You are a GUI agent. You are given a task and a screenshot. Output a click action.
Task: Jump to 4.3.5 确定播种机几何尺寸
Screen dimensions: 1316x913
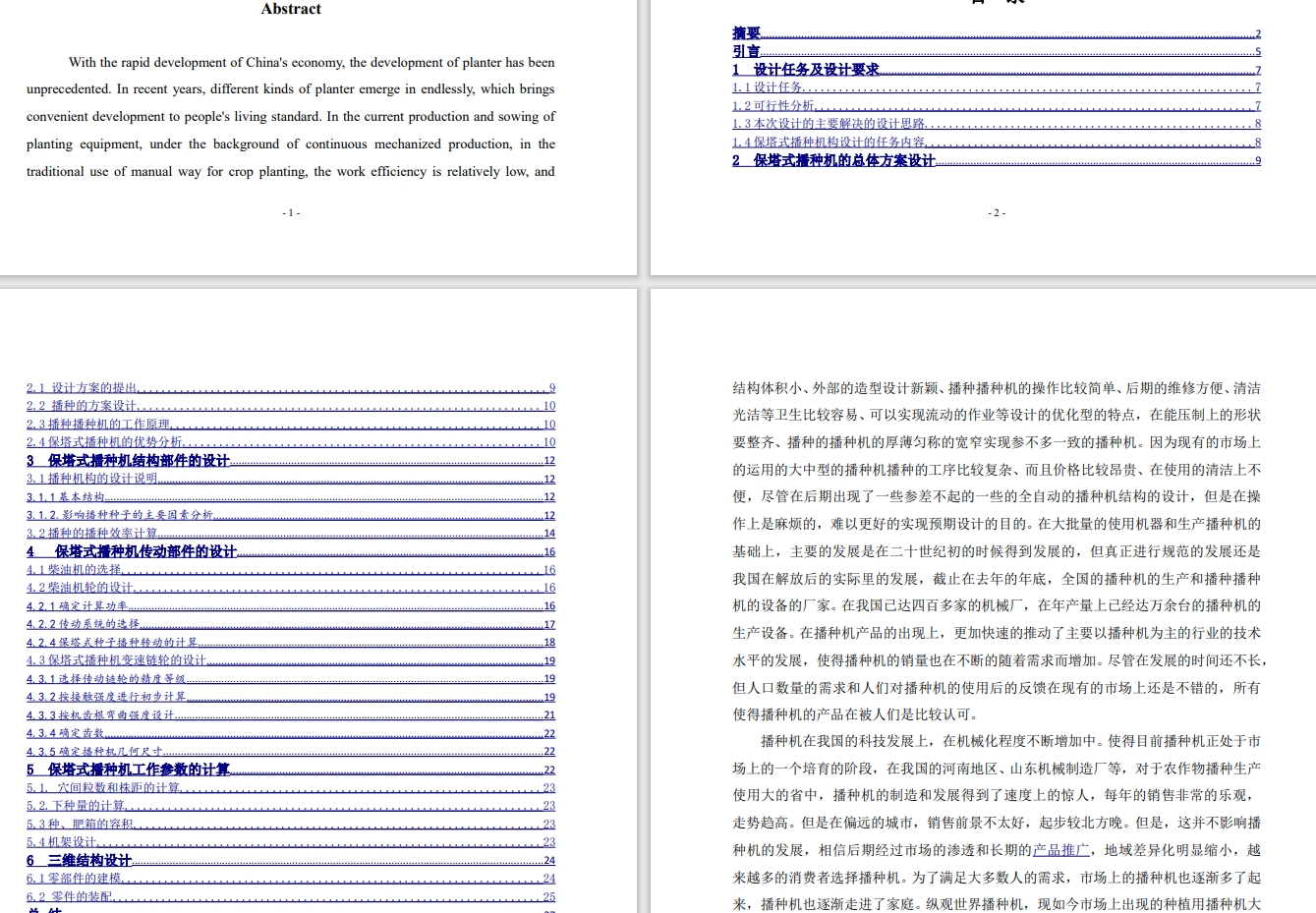coord(291,752)
